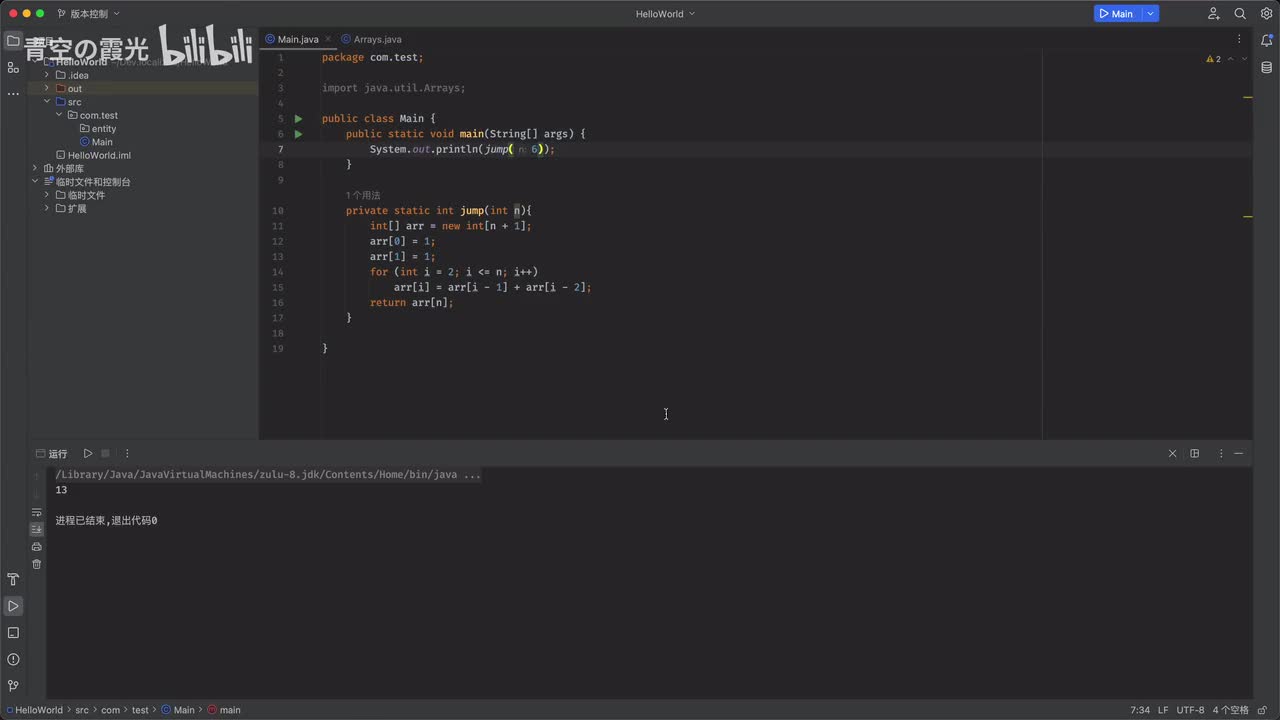
Task: Expand the 扩展 folder
Action: point(46,208)
